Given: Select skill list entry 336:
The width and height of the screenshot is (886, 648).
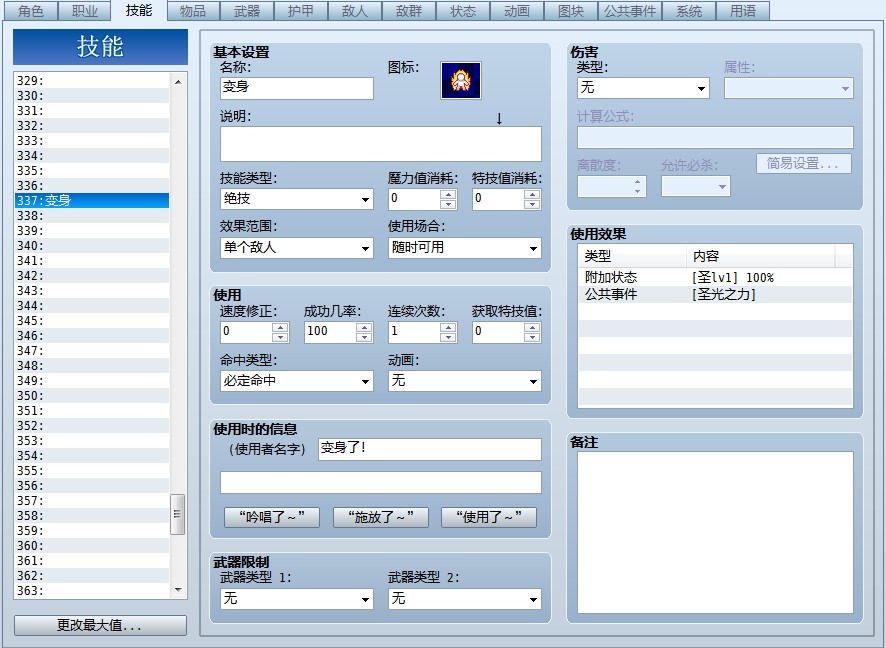Looking at the screenshot, I should tap(92, 186).
